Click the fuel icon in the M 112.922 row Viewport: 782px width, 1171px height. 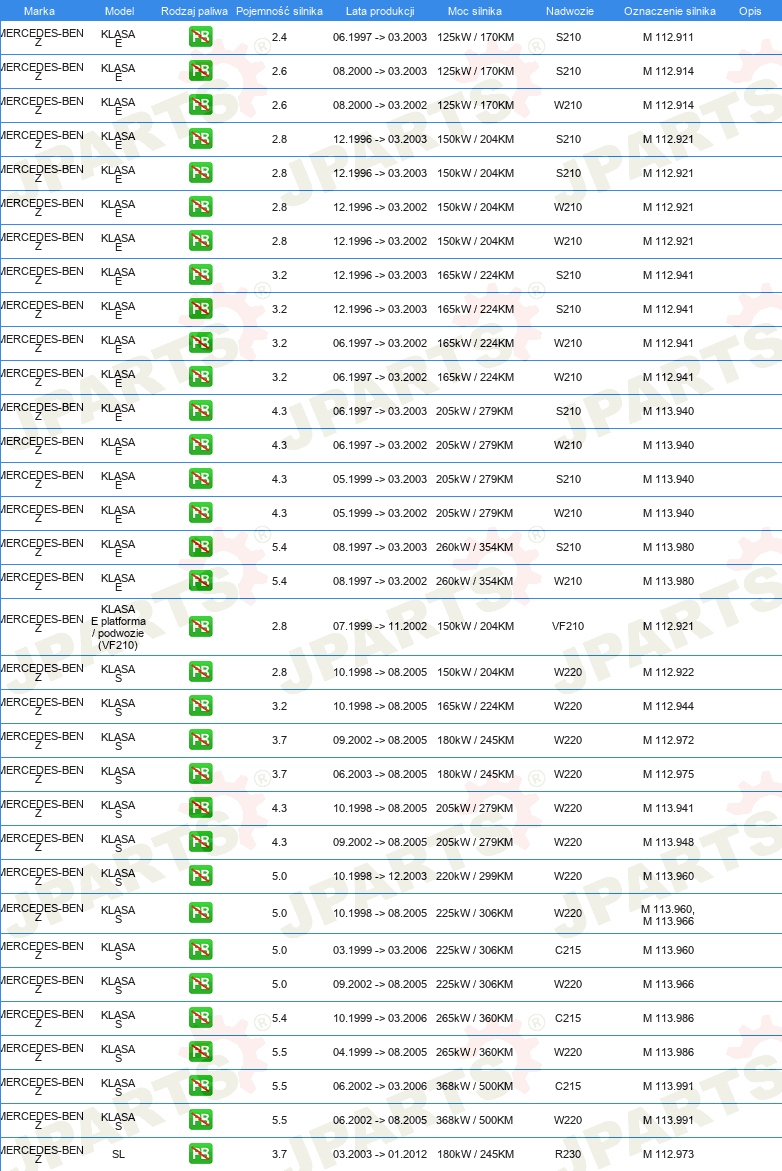(200, 671)
